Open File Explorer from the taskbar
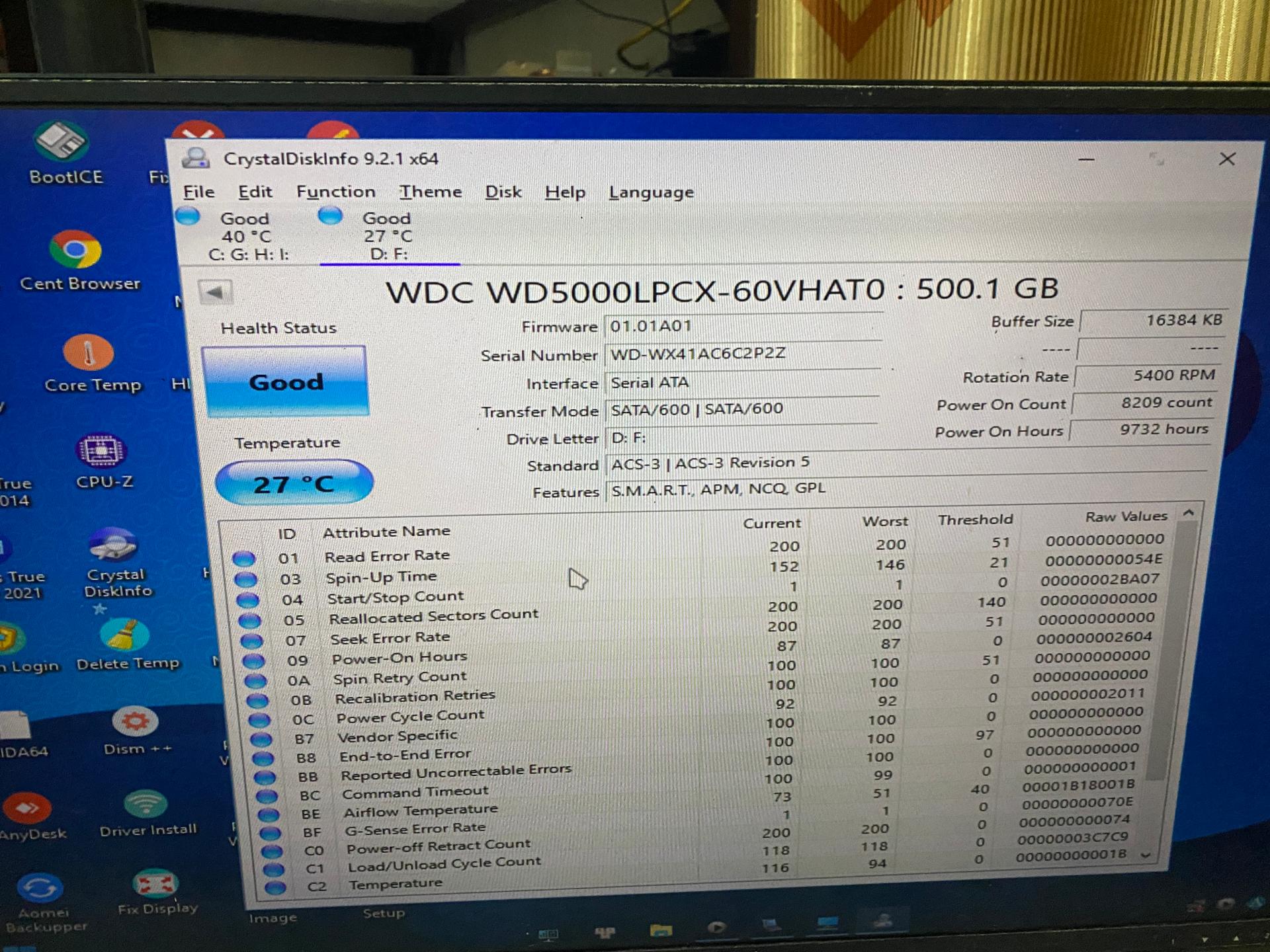The image size is (1270, 952). pos(660,930)
